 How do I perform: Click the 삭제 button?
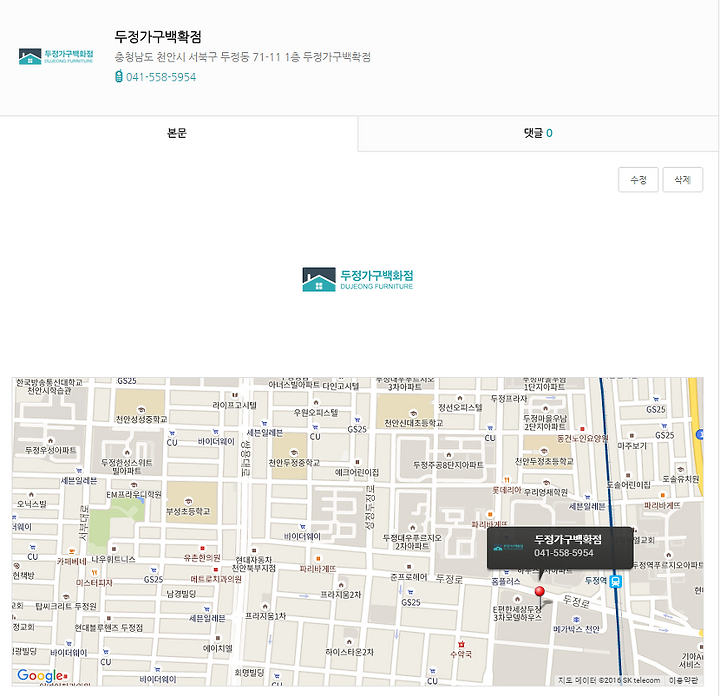click(x=682, y=180)
